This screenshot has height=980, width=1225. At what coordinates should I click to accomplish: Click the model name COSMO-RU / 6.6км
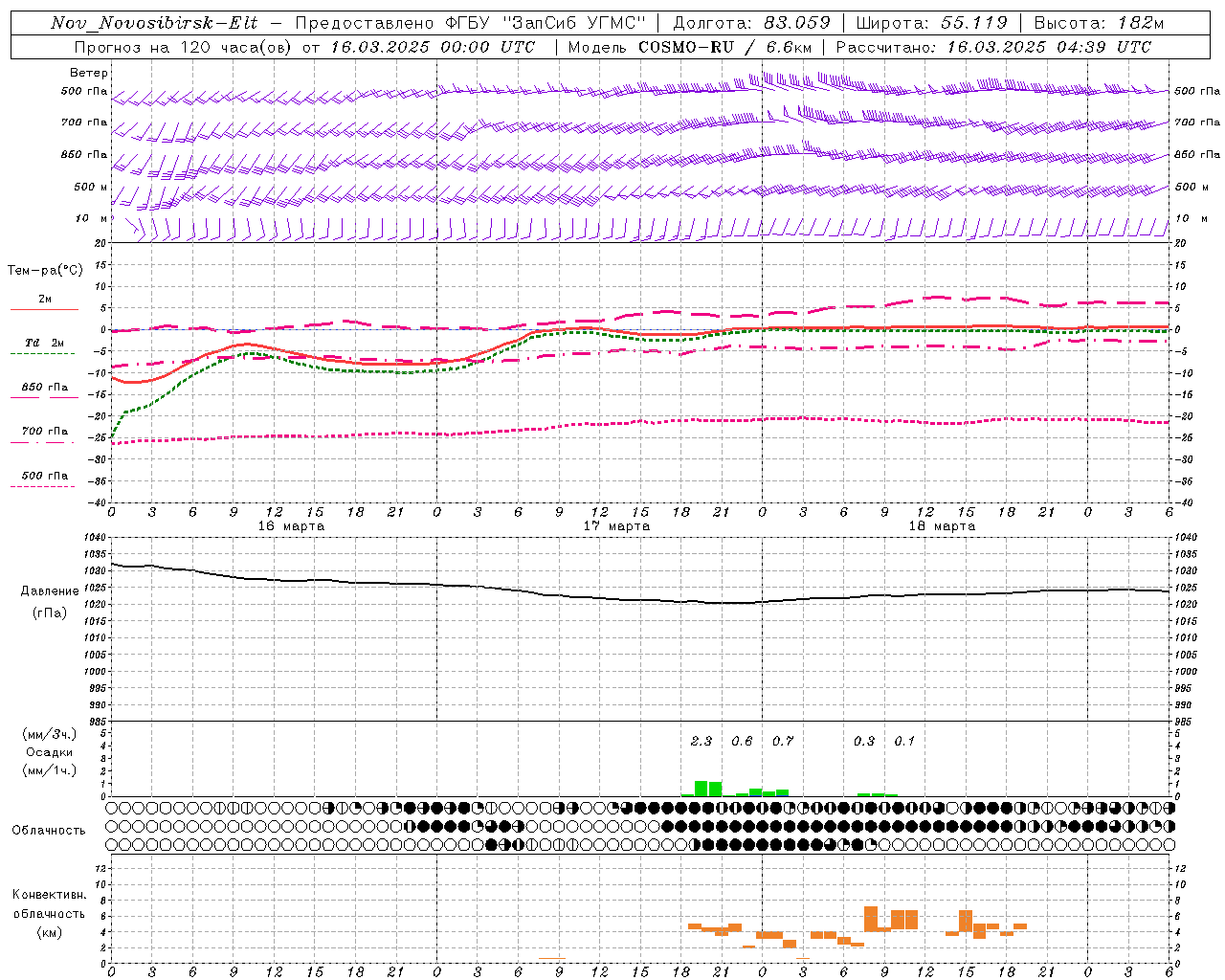(x=725, y=47)
